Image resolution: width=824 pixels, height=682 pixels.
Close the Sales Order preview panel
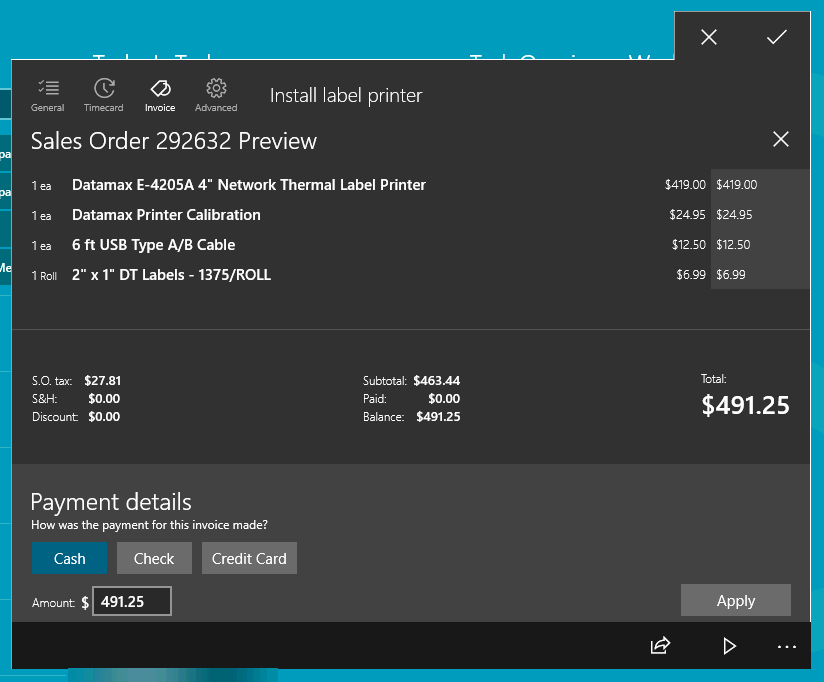click(x=781, y=139)
